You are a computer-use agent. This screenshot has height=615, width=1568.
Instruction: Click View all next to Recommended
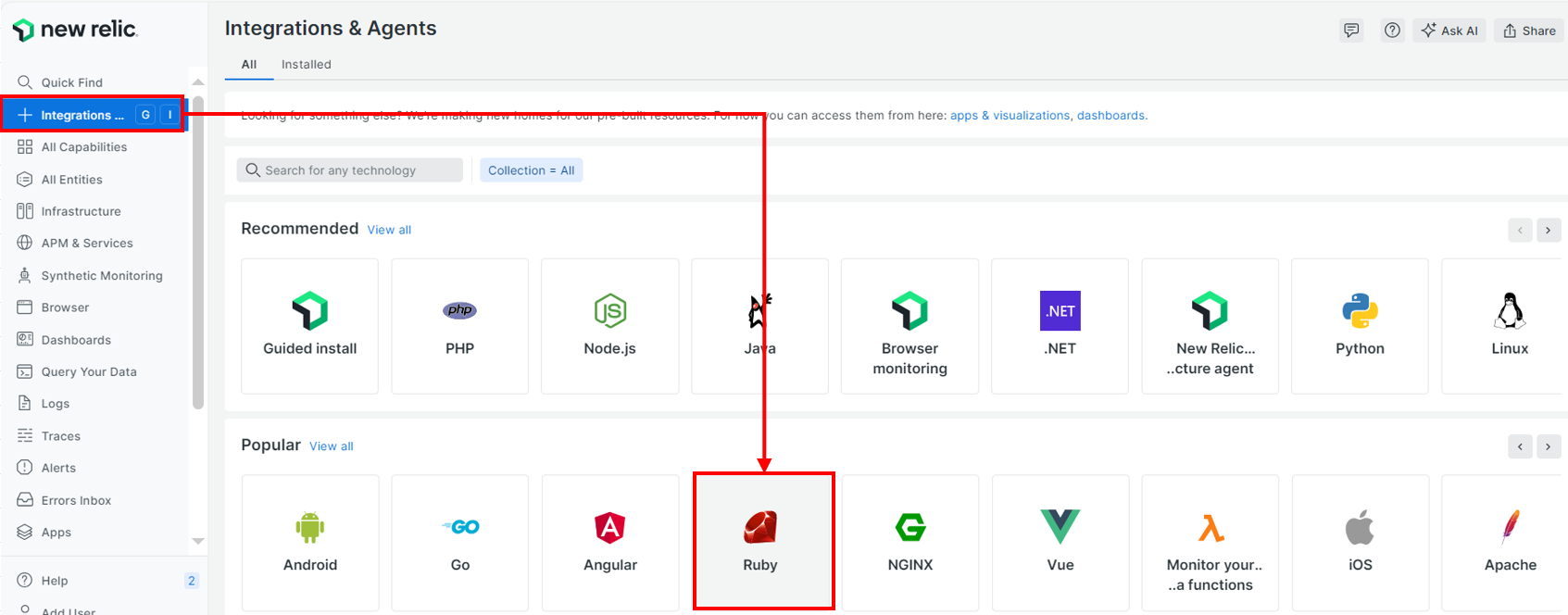coord(389,230)
